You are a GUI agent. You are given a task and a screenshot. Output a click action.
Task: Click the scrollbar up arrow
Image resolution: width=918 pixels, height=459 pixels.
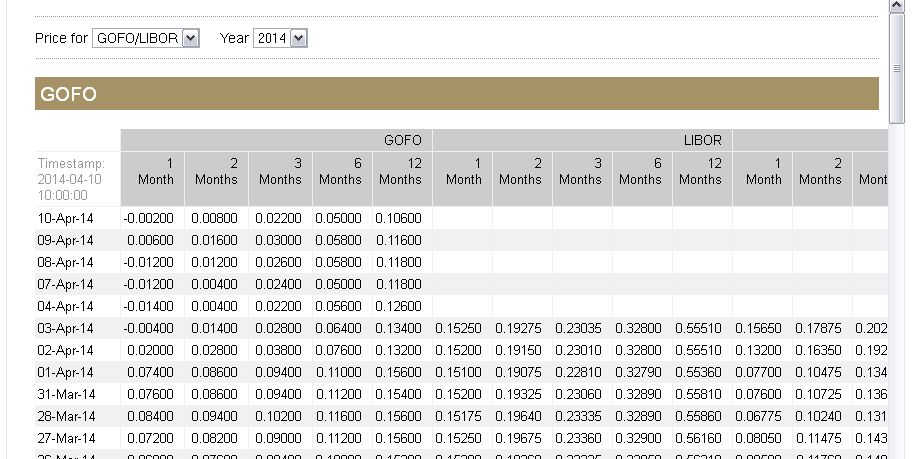pyautogui.click(x=897, y=6)
